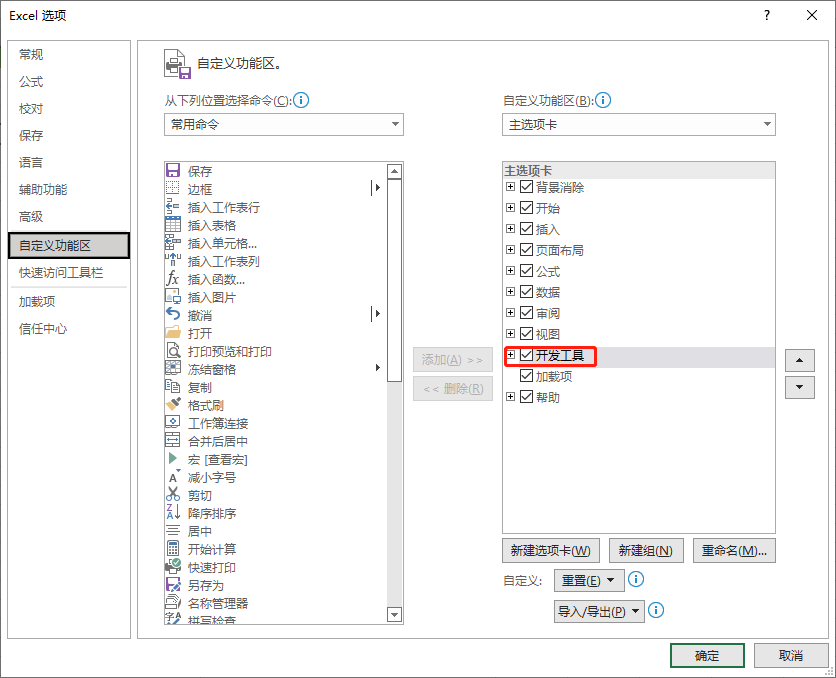Uncheck the 公式 tab checkbox
The image size is (836, 678).
click(526, 271)
